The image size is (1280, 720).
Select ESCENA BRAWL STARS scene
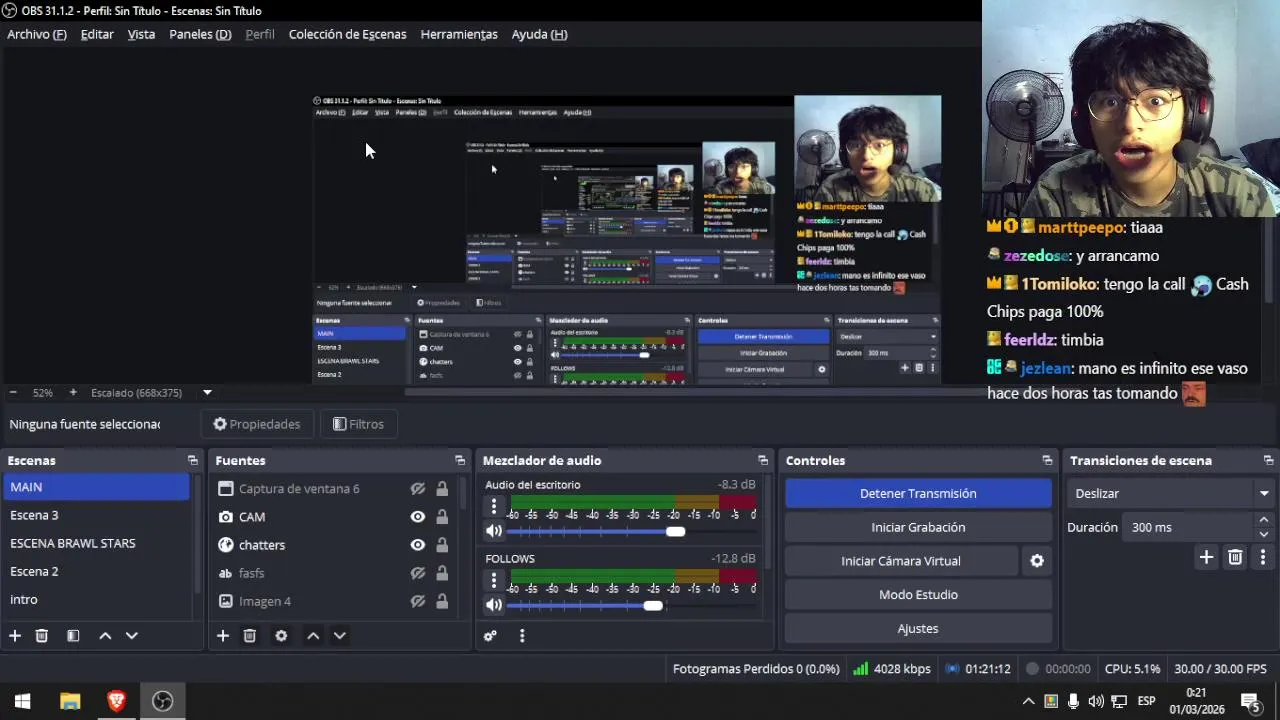[96, 544]
